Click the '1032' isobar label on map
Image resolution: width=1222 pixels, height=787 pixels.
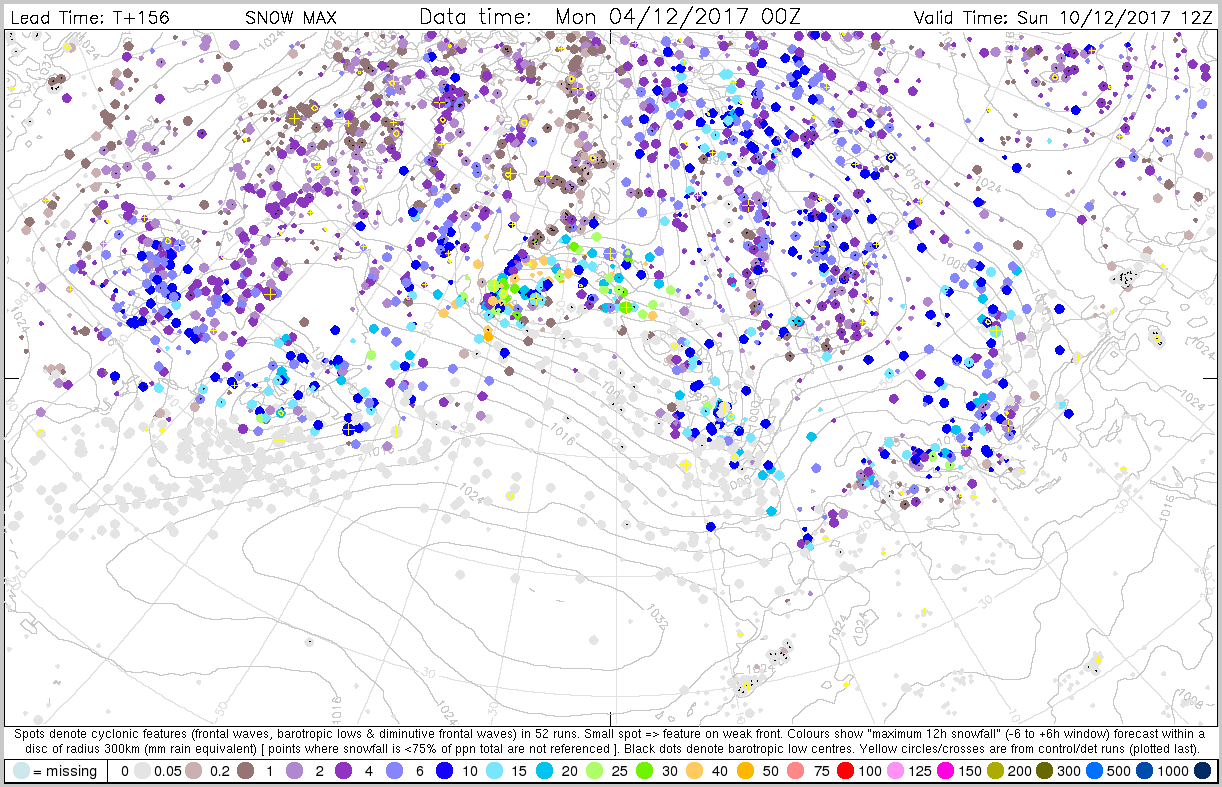(x=657, y=616)
